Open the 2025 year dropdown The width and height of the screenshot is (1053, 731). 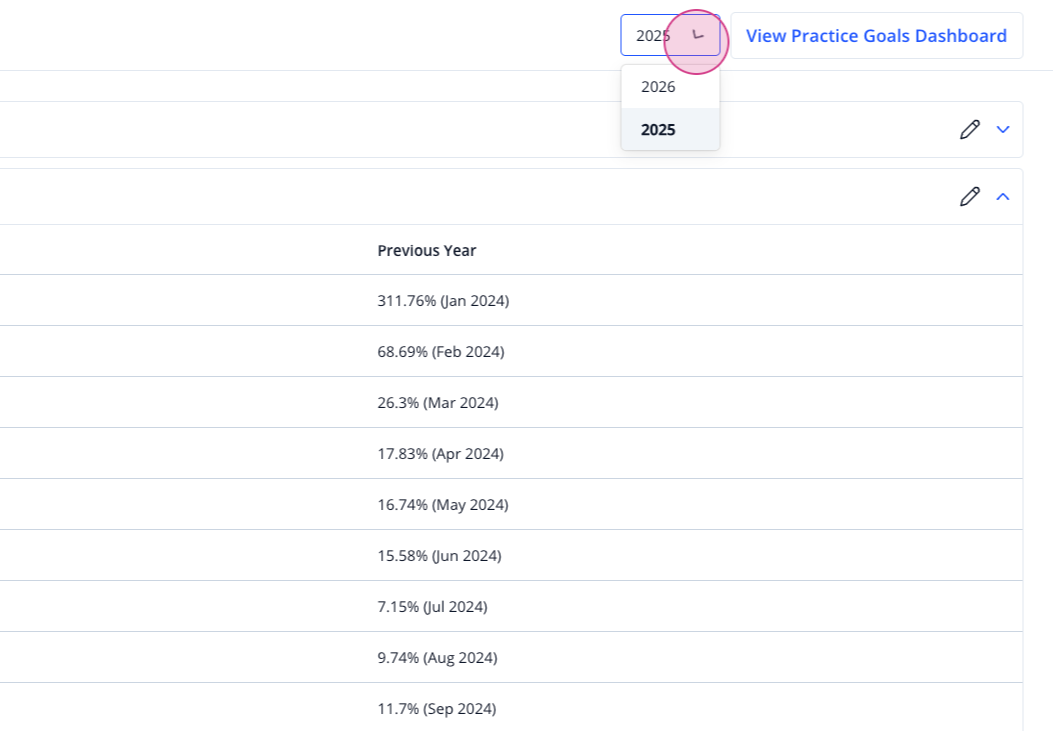[x=670, y=36]
